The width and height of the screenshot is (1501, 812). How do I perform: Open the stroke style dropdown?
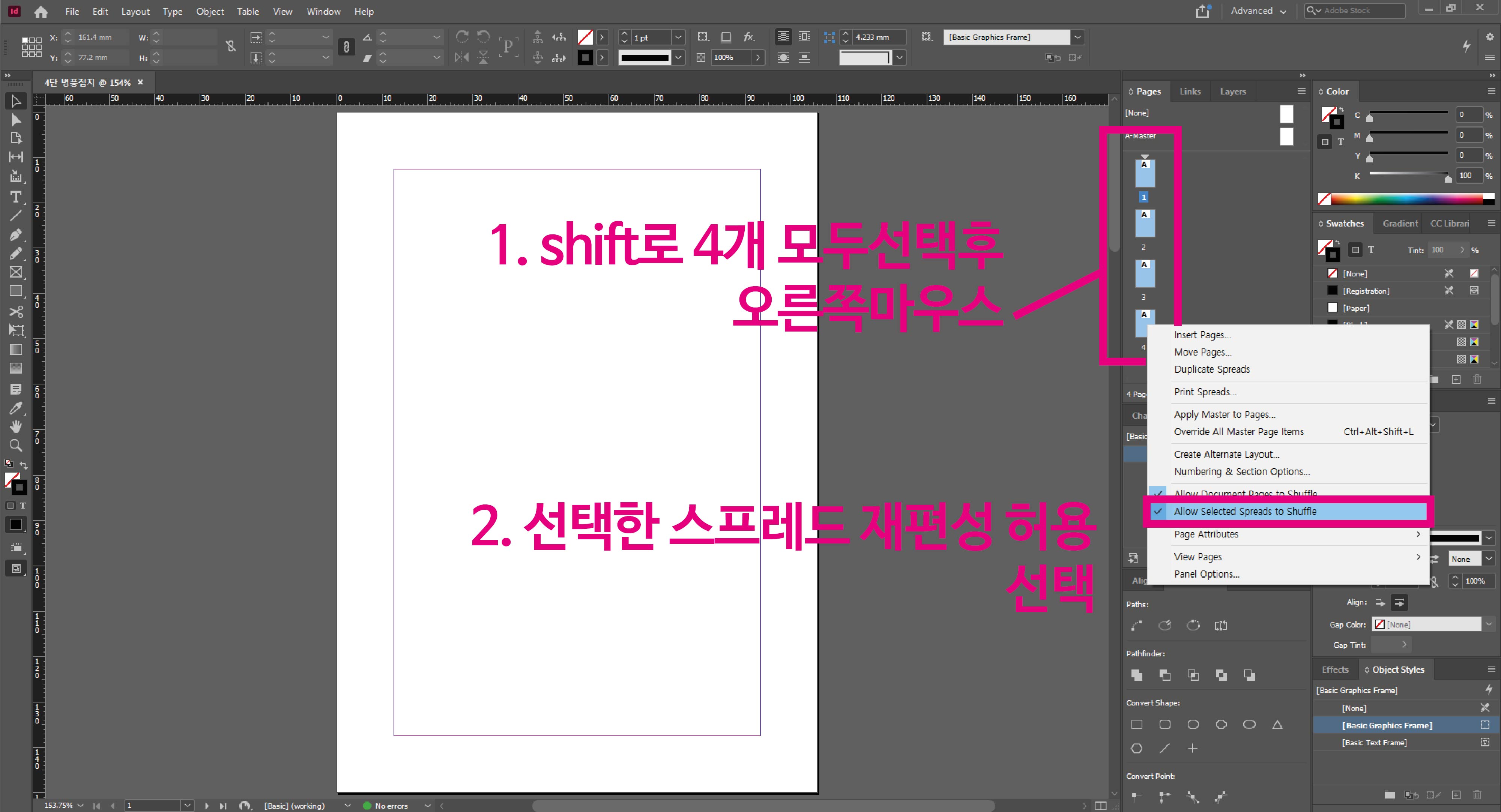point(678,57)
